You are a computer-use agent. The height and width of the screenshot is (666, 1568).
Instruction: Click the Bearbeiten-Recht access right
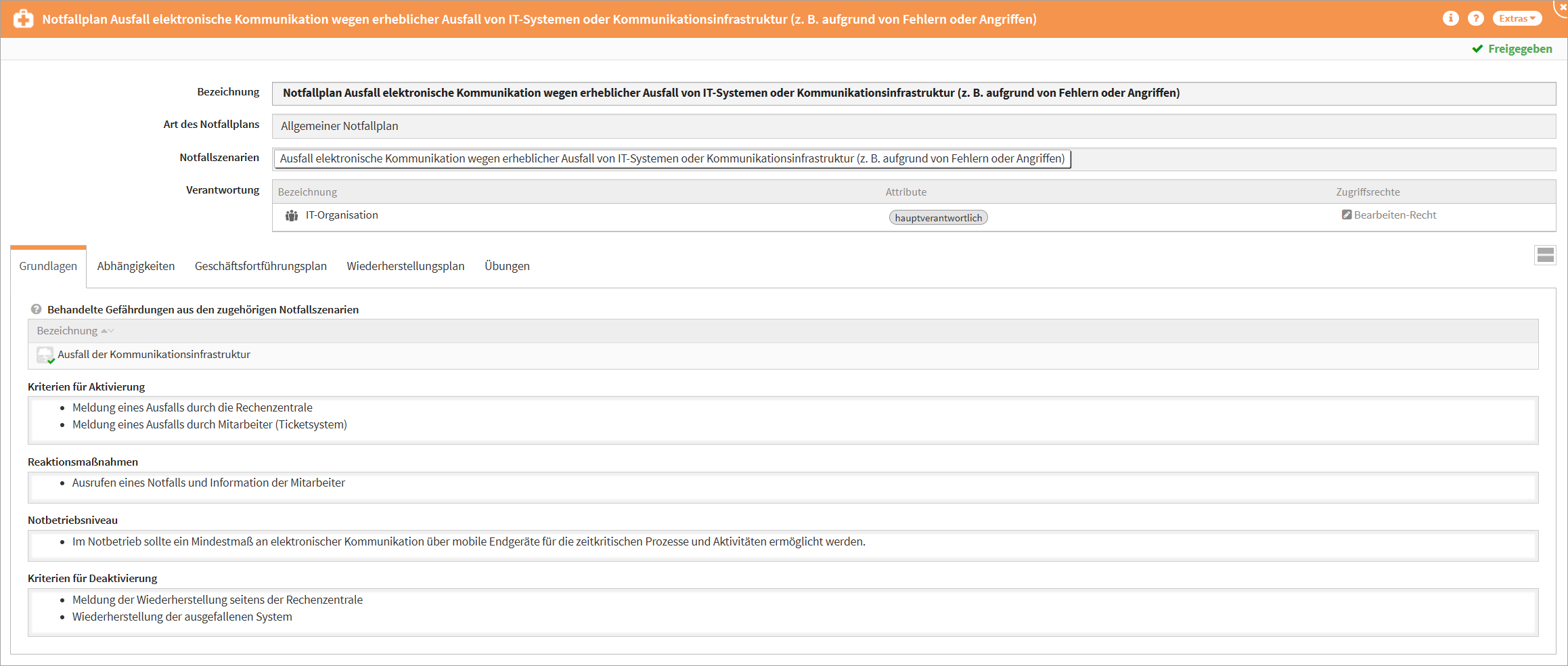tap(1395, 215)
